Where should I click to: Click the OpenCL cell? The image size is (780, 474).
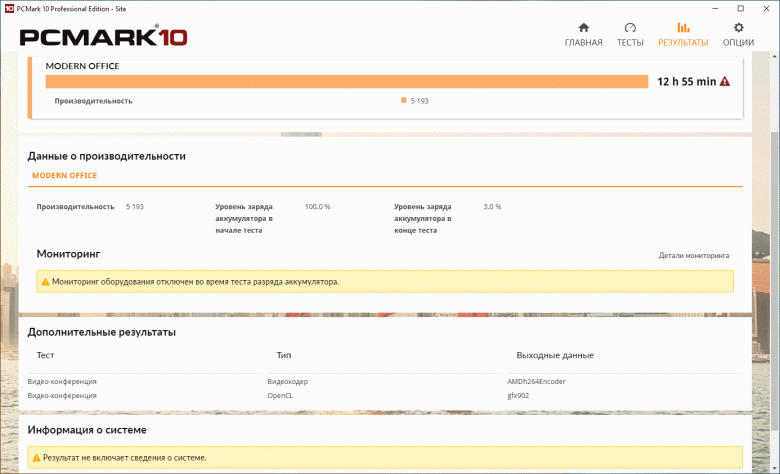coord(280,396)
